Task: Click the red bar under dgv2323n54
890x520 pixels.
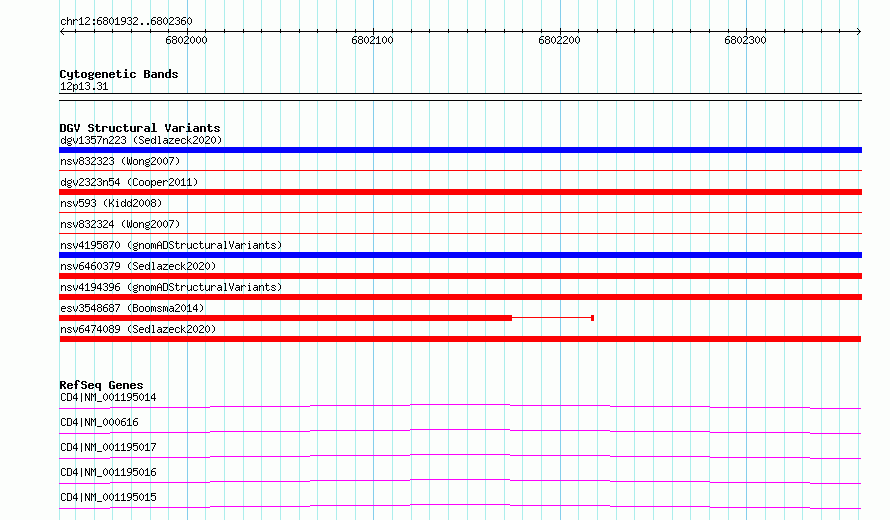Action: pyautogui.click(x=460, y=192)
